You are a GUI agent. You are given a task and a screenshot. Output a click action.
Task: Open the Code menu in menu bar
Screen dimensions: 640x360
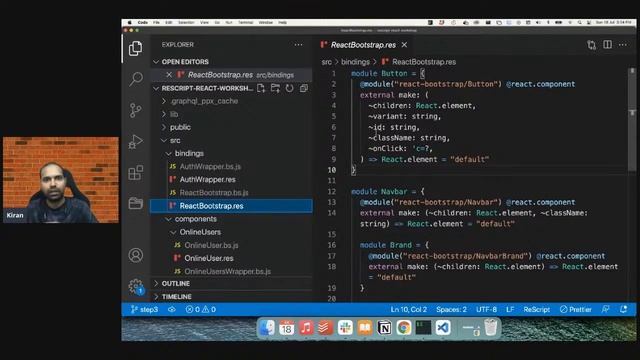[x=142, y=22]
